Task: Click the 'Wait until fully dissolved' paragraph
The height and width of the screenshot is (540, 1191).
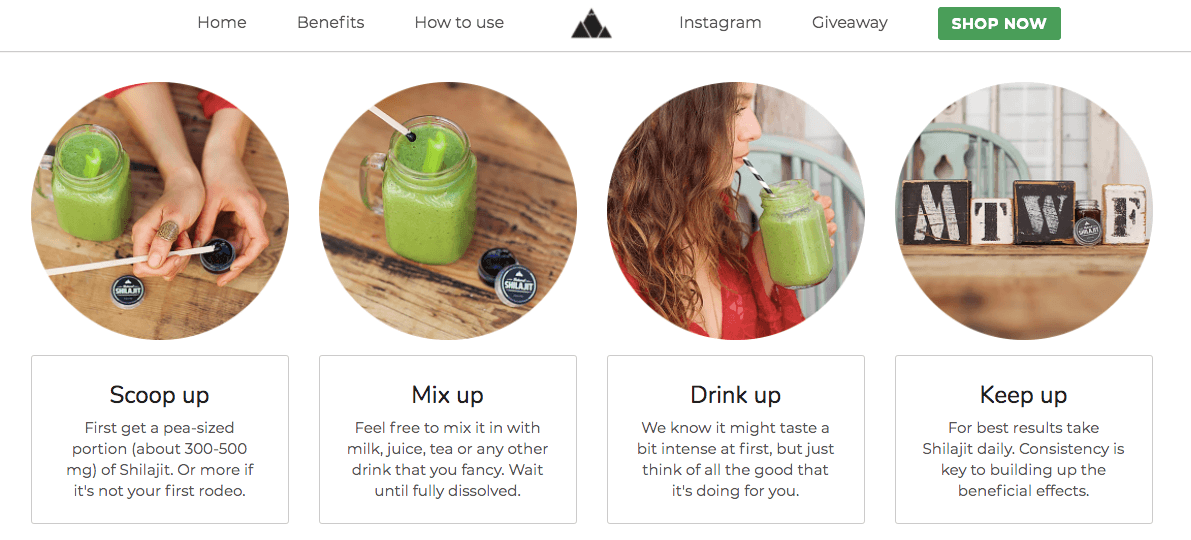Action: pos(447,459)
